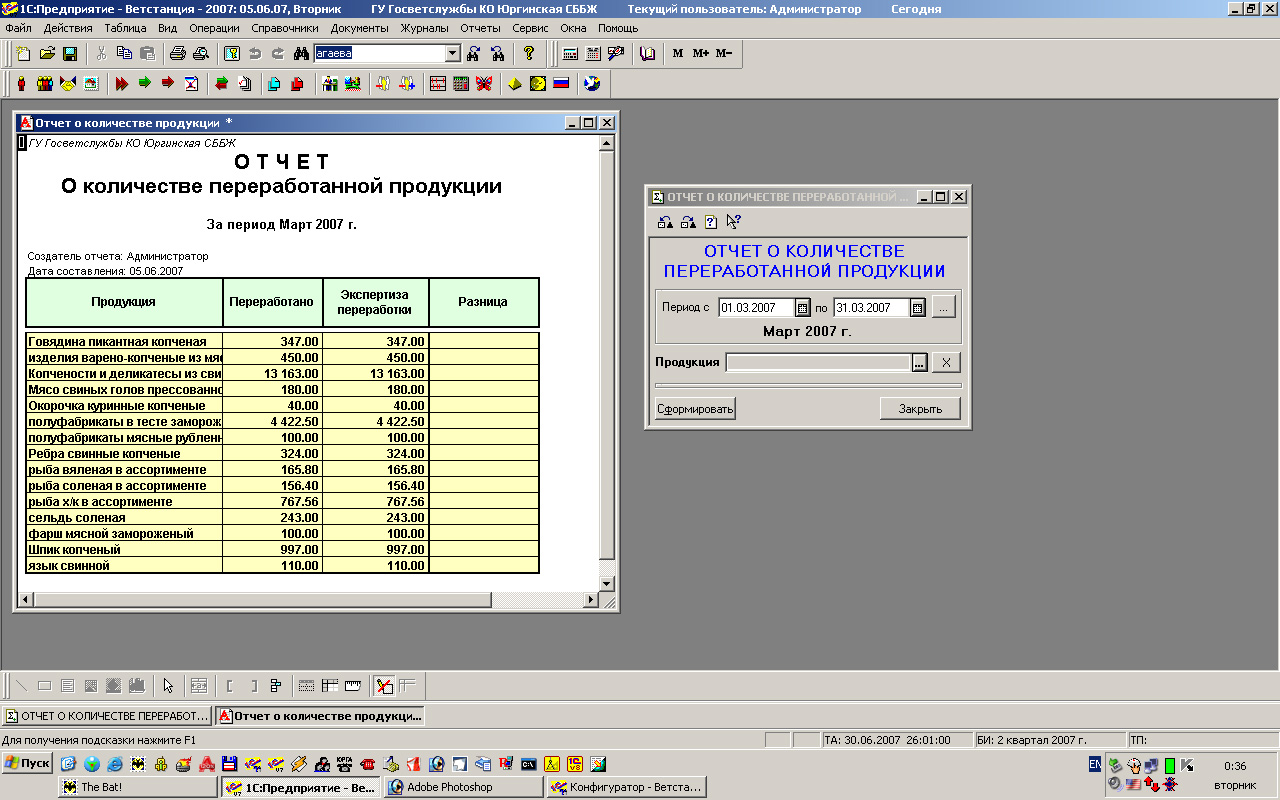The height and width of the screenshot is (800, 1280).
Task: Switch to Конфигуратор - Ветста... taskbar button
Action: click(627, 787)
